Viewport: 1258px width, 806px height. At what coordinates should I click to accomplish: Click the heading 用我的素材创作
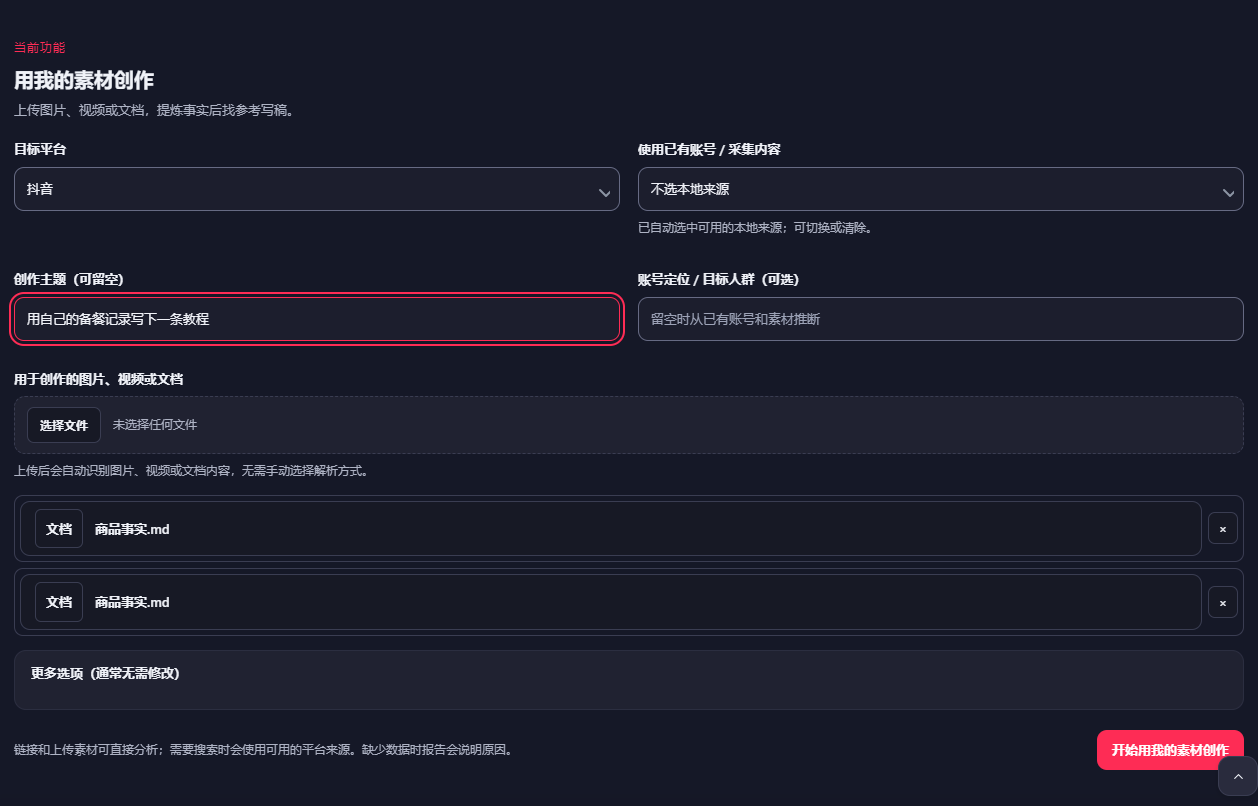(x=84, y=81)
